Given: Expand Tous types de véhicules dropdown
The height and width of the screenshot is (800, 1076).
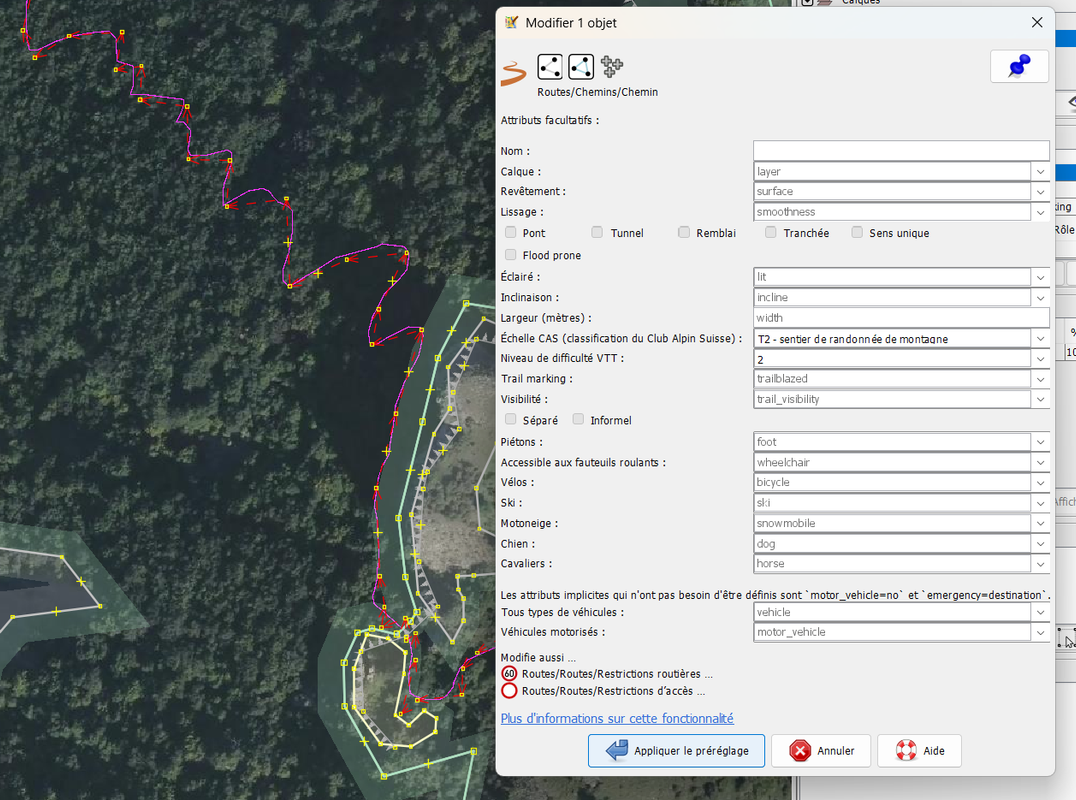Looking at the screenshot, I should click(x=1040, y=612).
